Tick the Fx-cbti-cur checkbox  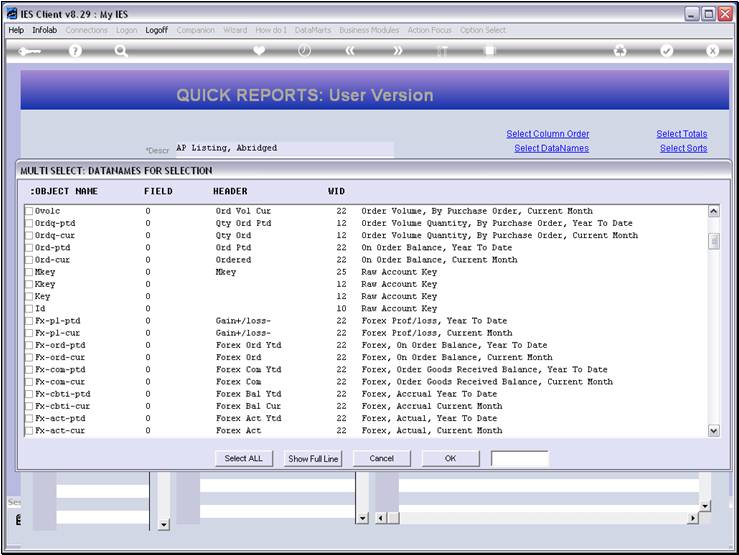(x=29, y=406)
